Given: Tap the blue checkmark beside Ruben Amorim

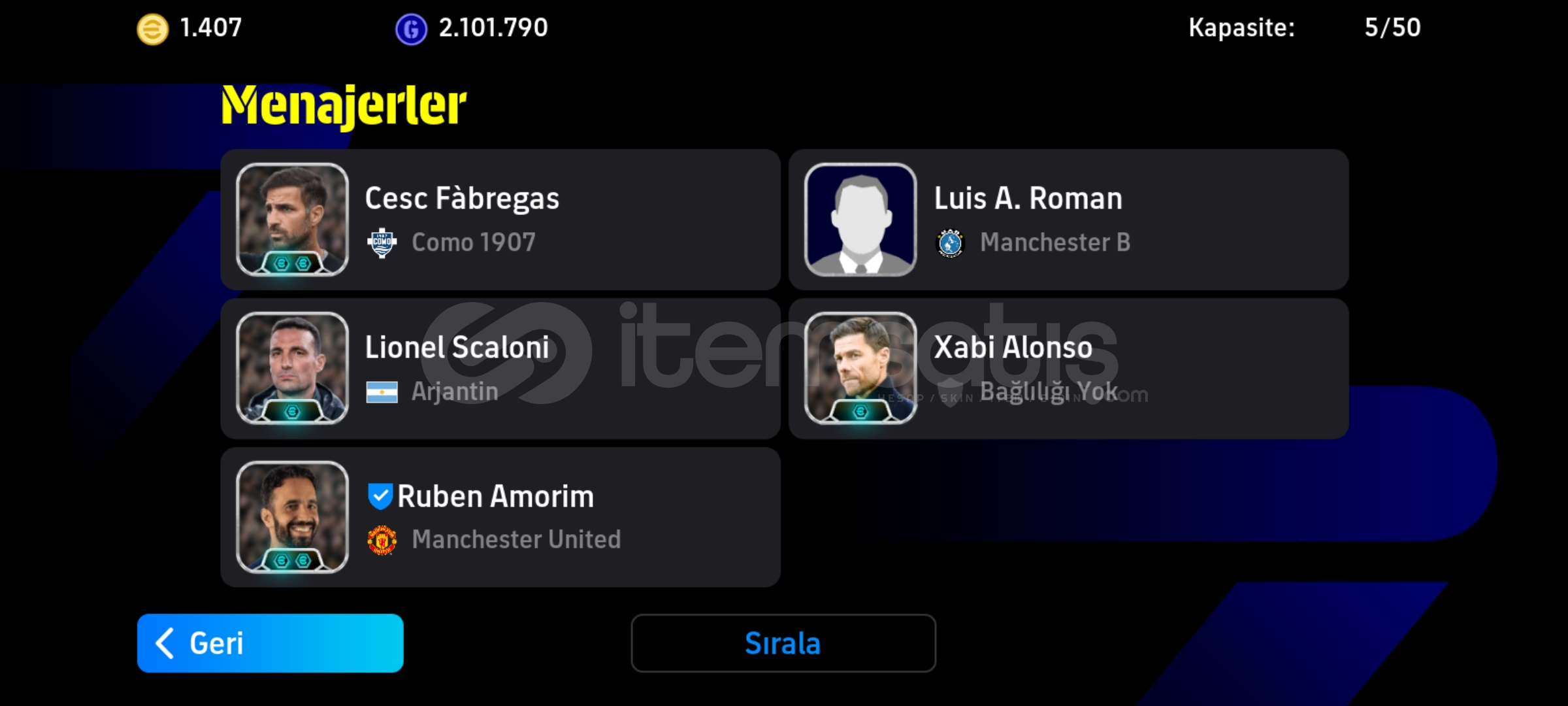Looking at the screenshot, I should [x=380, y=496].
